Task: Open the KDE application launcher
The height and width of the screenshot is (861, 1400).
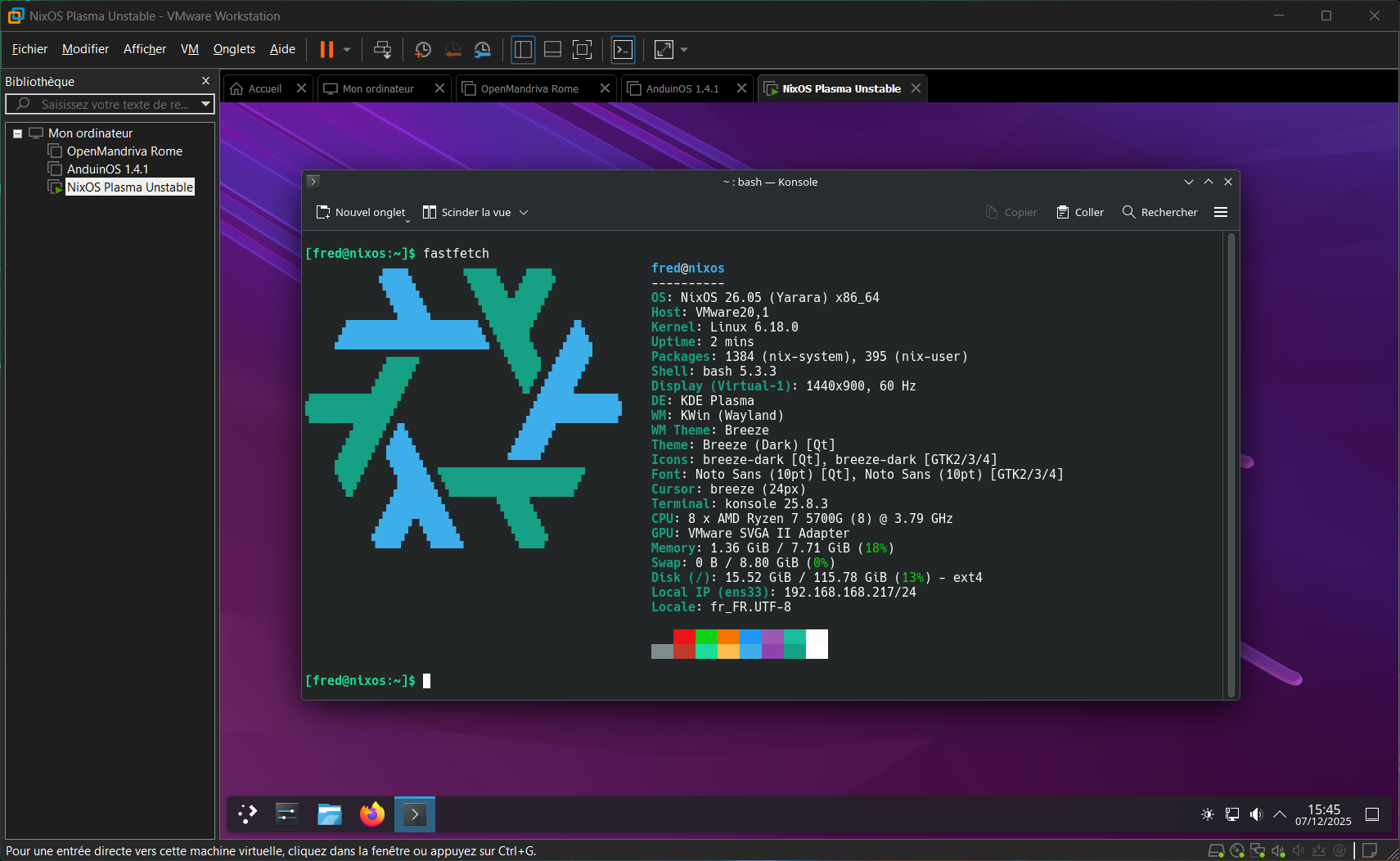Action: point(247,814)
